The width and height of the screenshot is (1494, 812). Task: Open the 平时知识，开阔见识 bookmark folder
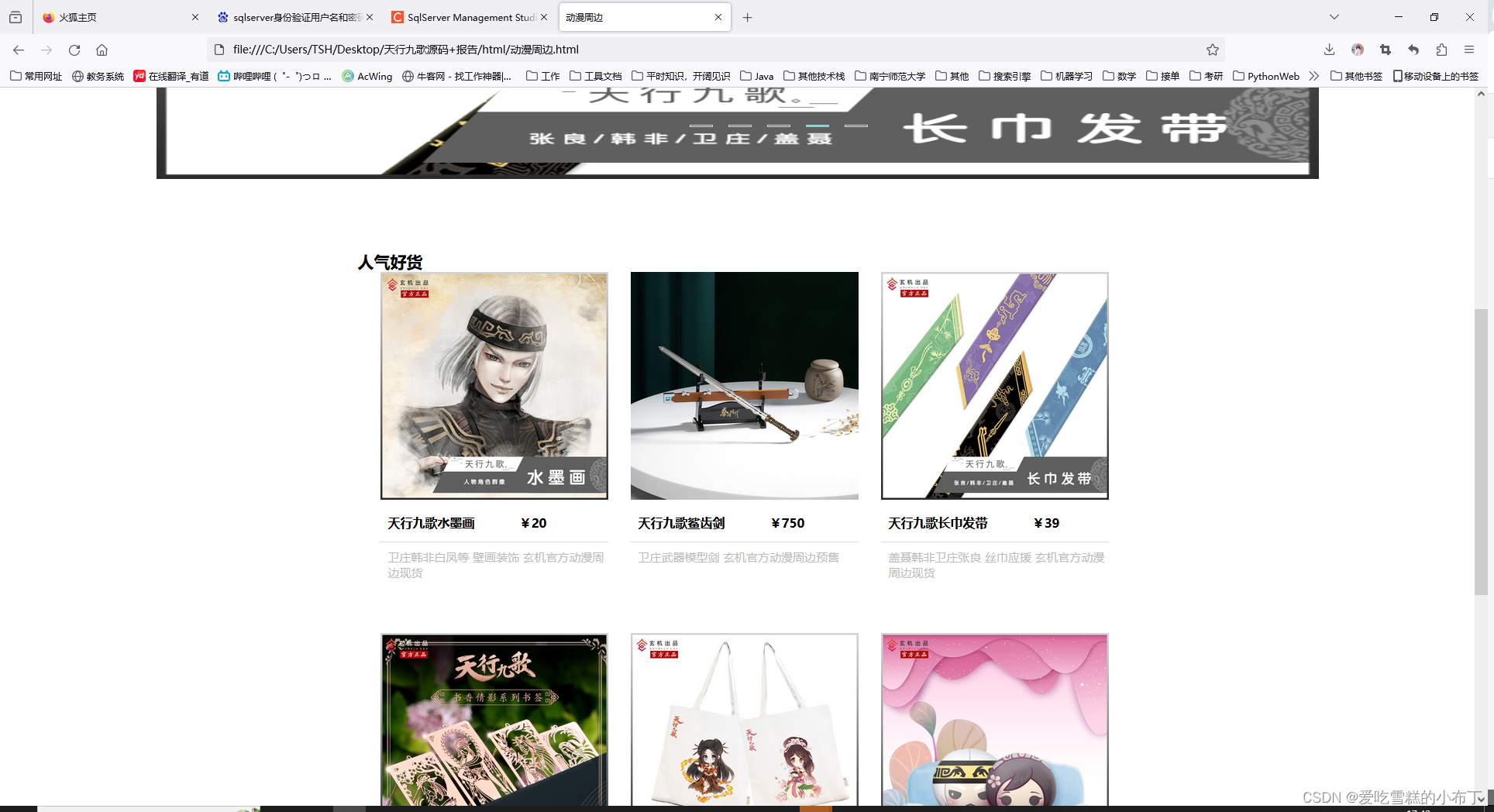pos(681,76)
